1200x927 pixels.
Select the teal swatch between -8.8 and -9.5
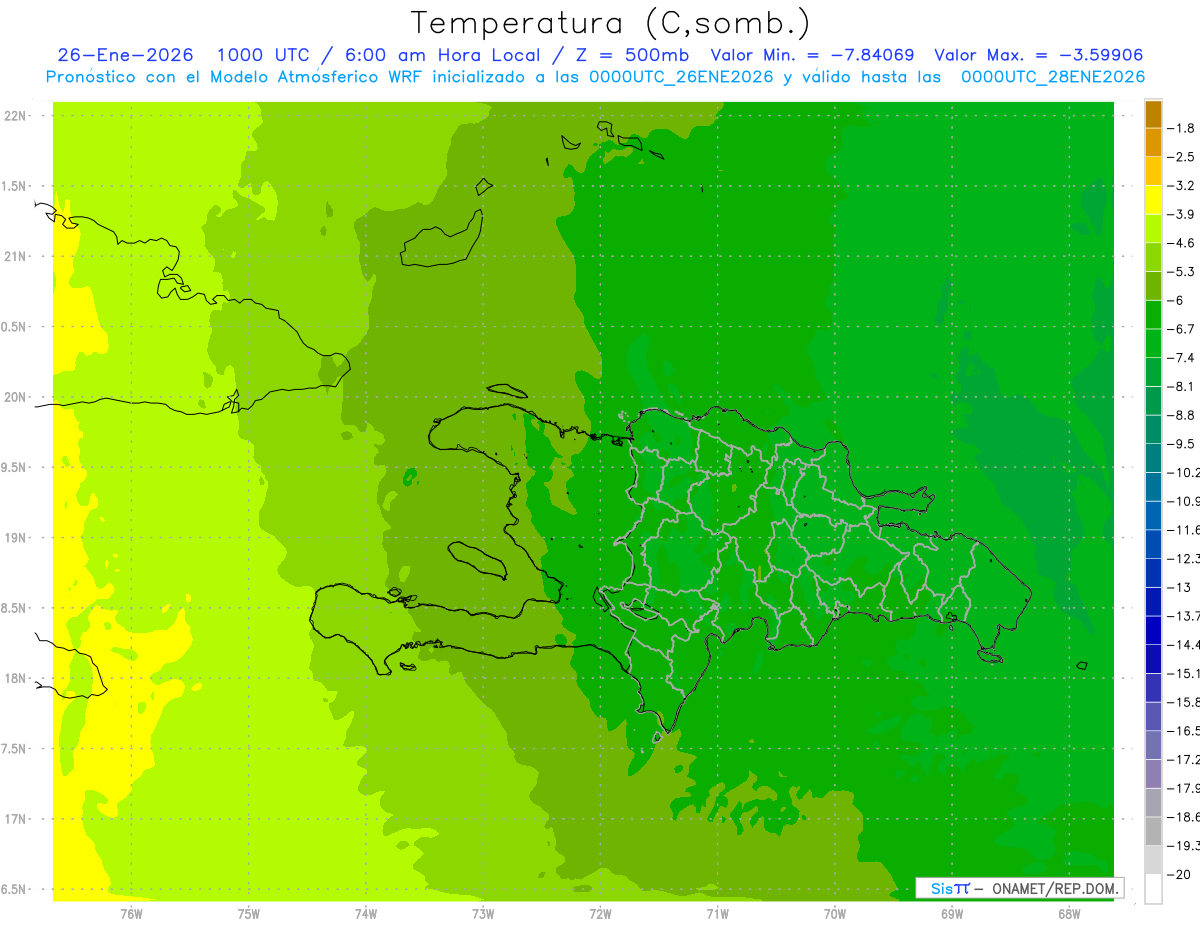pyautogui.click(x=1153, y=429)
